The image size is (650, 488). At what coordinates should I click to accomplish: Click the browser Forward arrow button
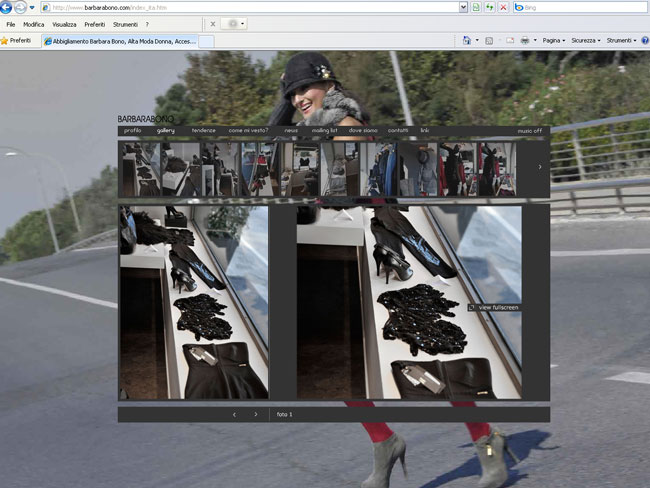coord(20,7)
